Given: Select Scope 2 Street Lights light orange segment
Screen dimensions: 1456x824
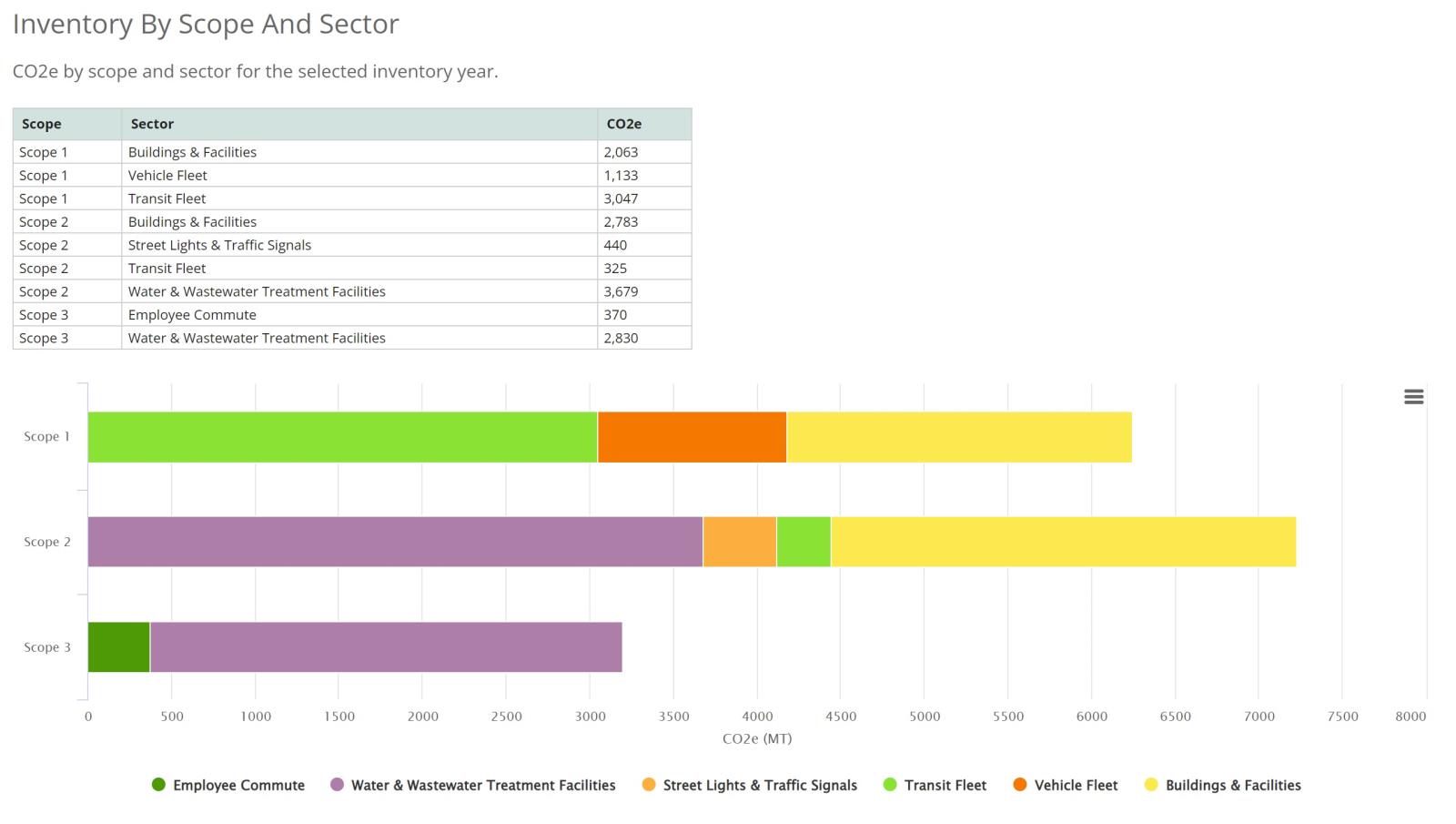Looking at the screenshot, I should coord(740,542).
